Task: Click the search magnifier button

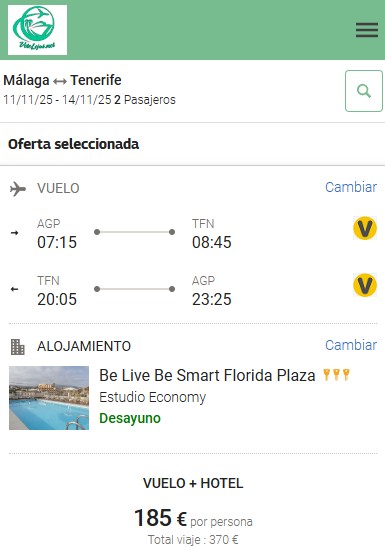Action: point(364,91)
